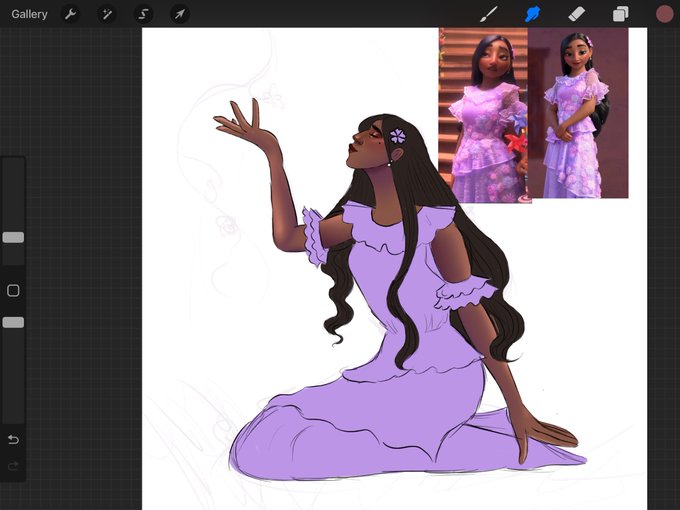
Task: Select the left reference image of Isabela
Action: click(483, 115)
